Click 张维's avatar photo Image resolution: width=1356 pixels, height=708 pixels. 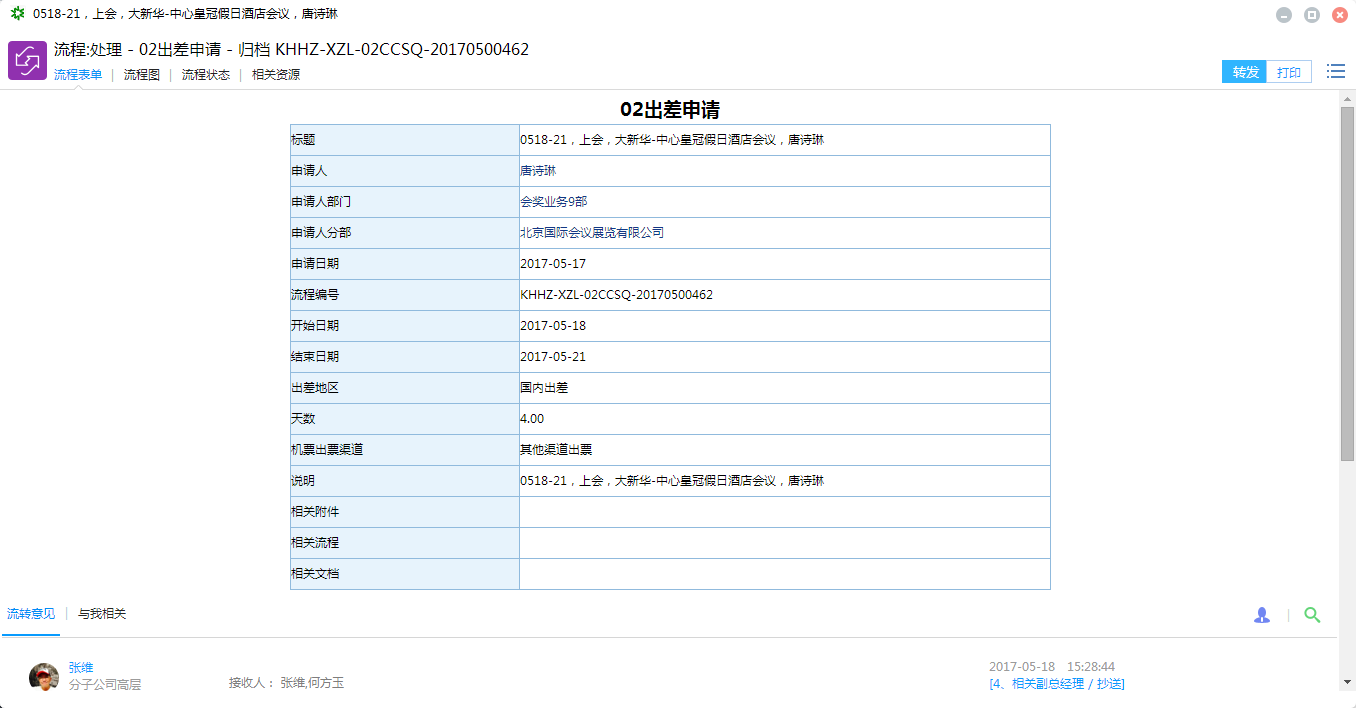pyautogui.click(x=43, y=677)
